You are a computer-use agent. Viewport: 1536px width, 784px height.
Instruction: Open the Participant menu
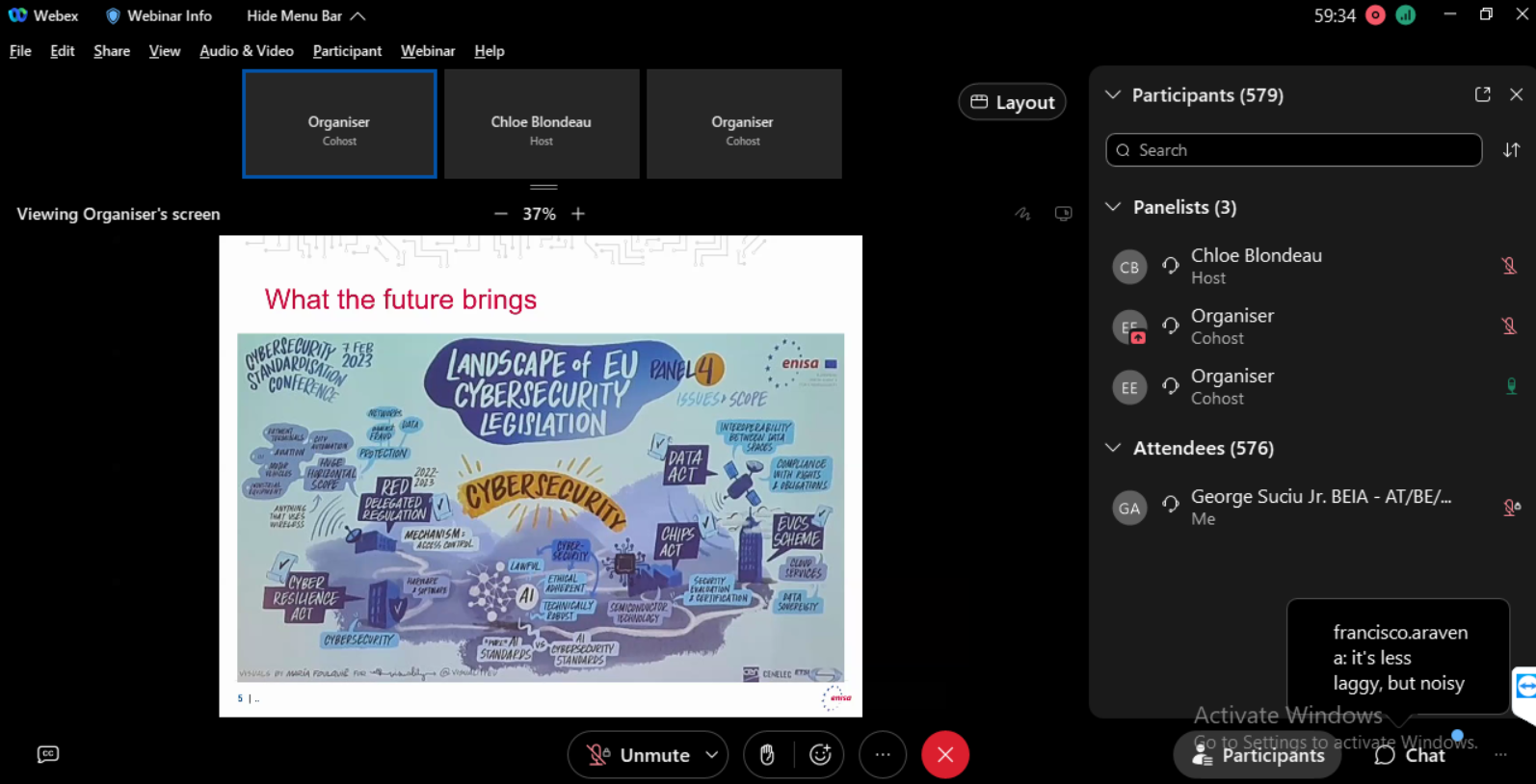point(347,51)
